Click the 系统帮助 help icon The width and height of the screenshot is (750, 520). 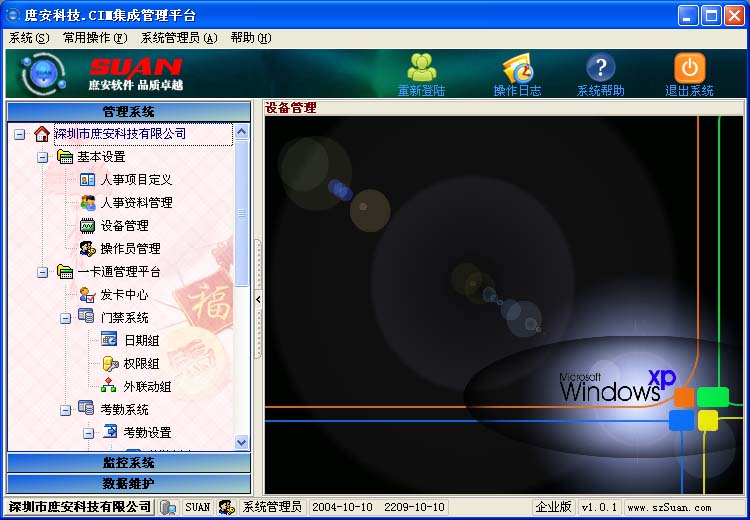point(600,68)
